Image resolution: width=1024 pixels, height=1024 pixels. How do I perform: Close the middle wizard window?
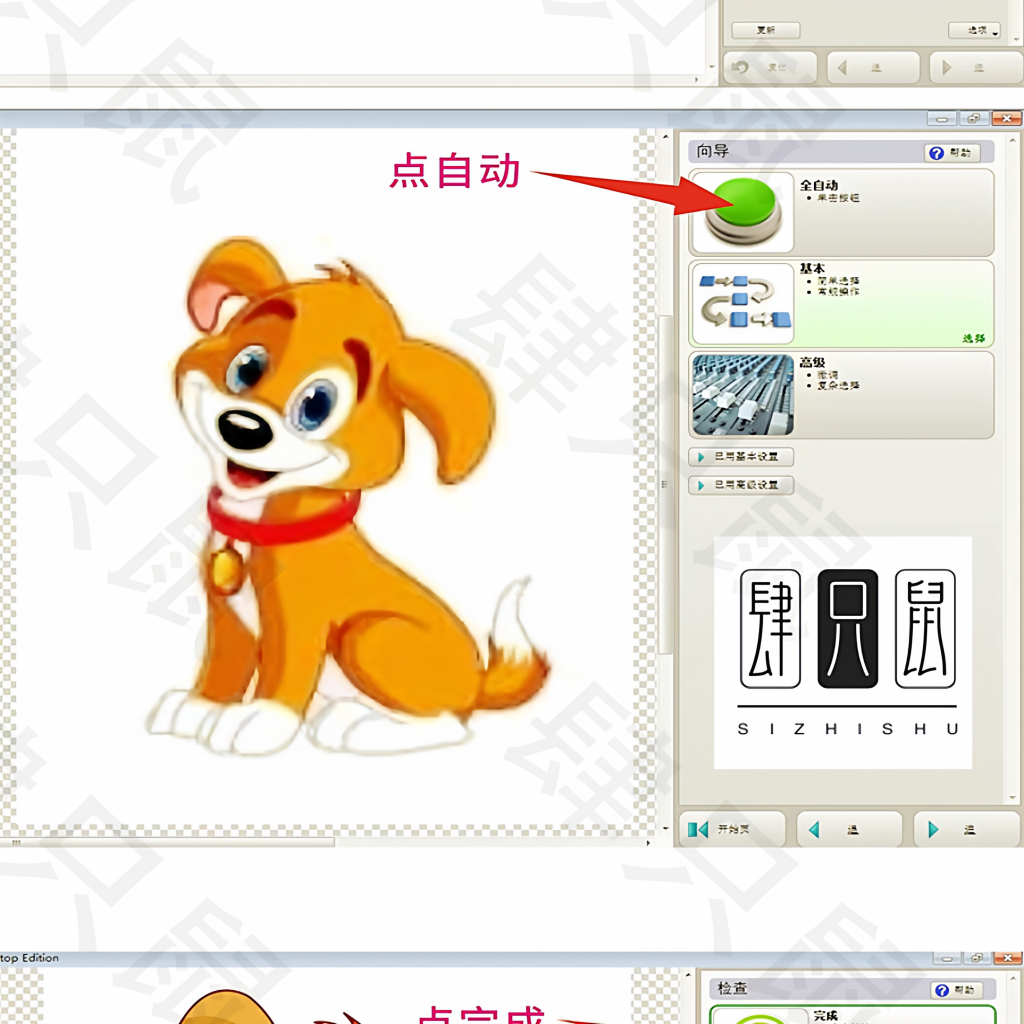(1006, 119)
